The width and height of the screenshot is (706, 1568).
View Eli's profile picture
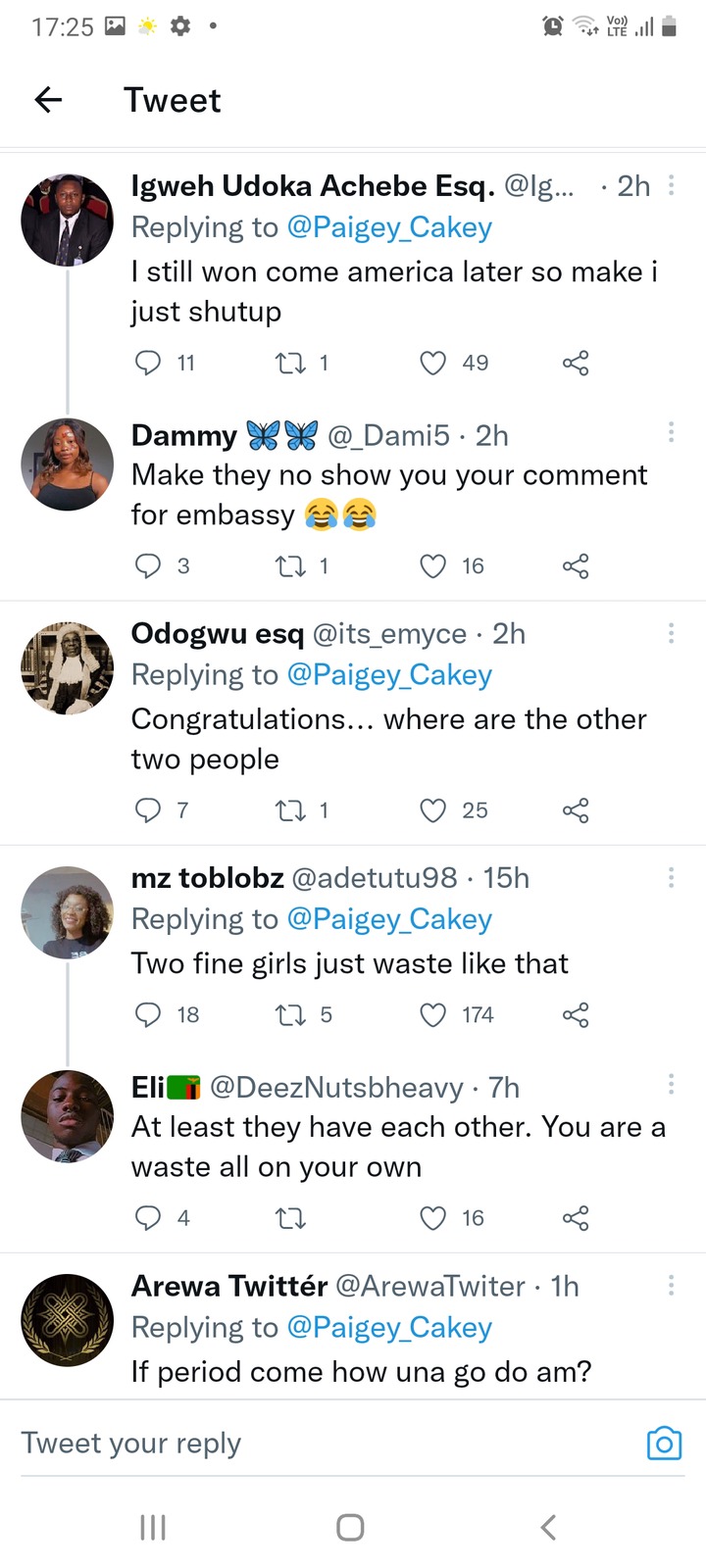[68, 1116]
